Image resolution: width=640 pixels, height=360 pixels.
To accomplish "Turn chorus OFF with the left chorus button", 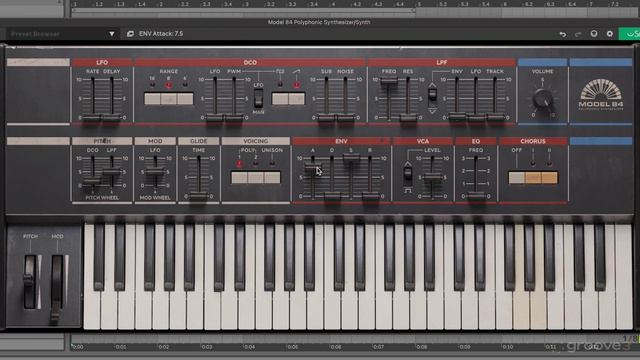I will [516, 178].
